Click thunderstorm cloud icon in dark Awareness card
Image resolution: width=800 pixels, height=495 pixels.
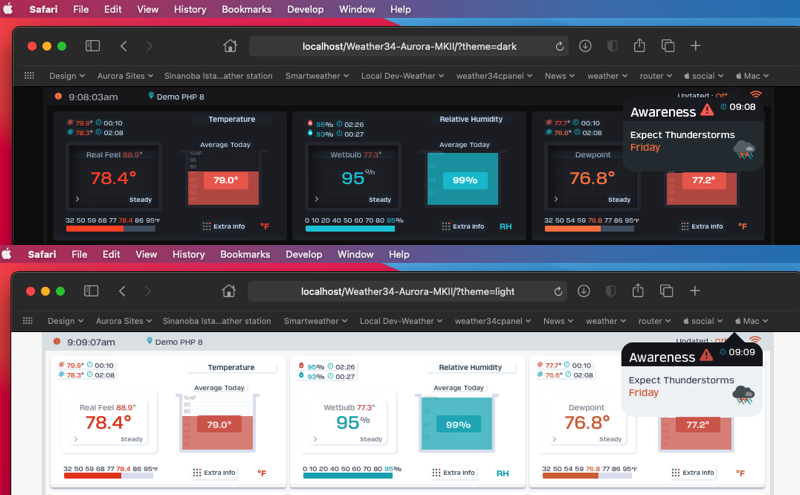point(744,150)
